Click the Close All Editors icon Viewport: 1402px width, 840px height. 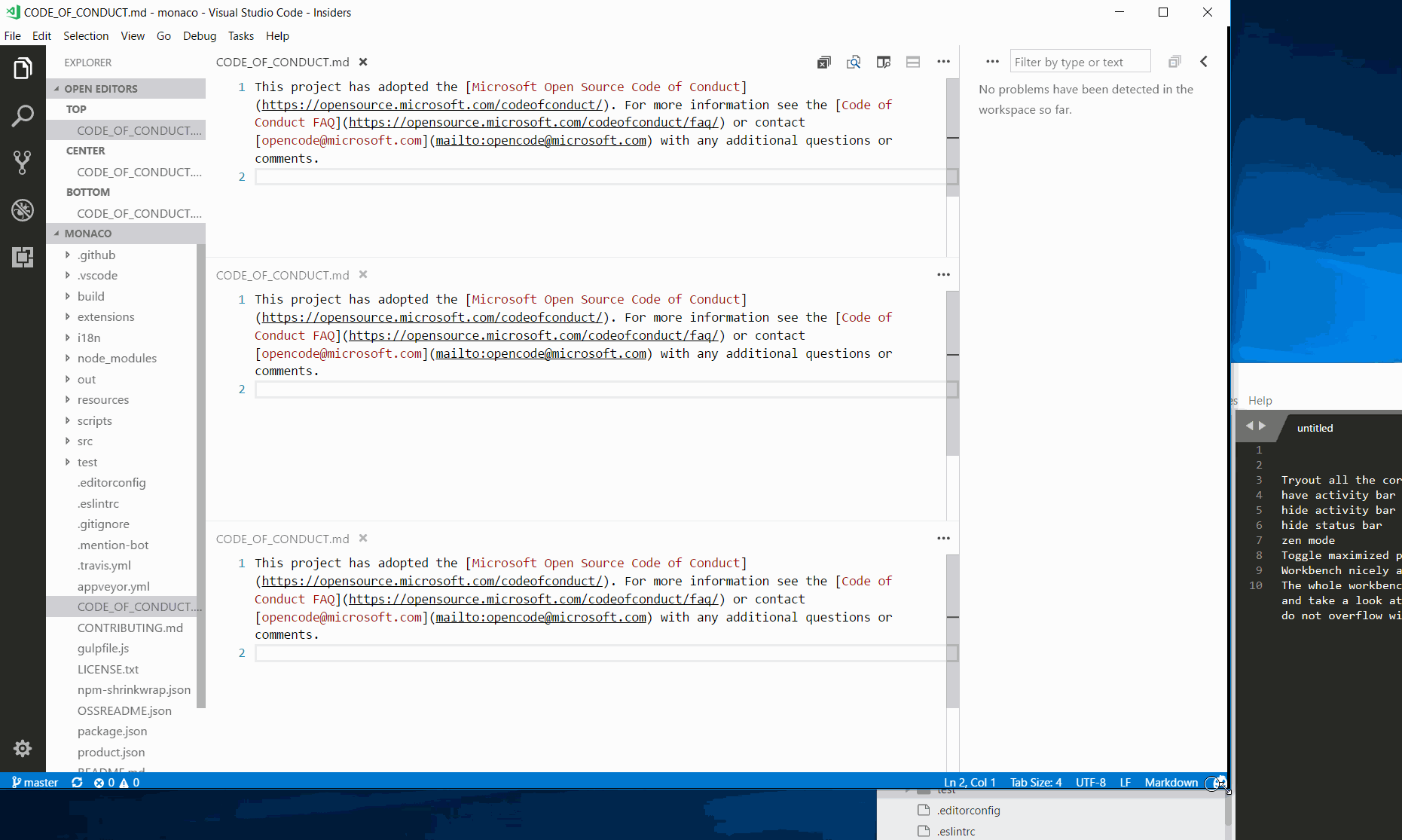pyautogui.click(x=824, y=63)
